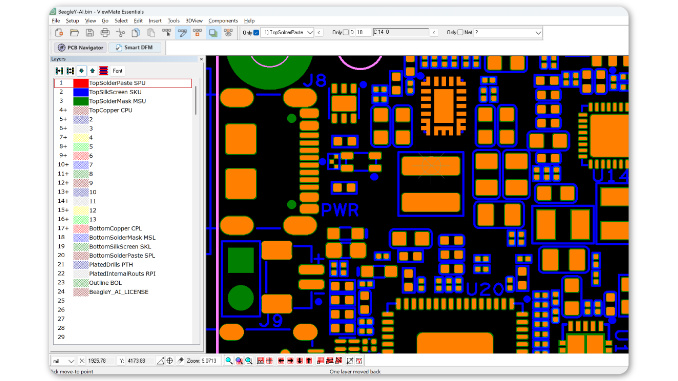
Task: Toggle the Only checkbox before the D-code field
Action: [x=346, y=32]
